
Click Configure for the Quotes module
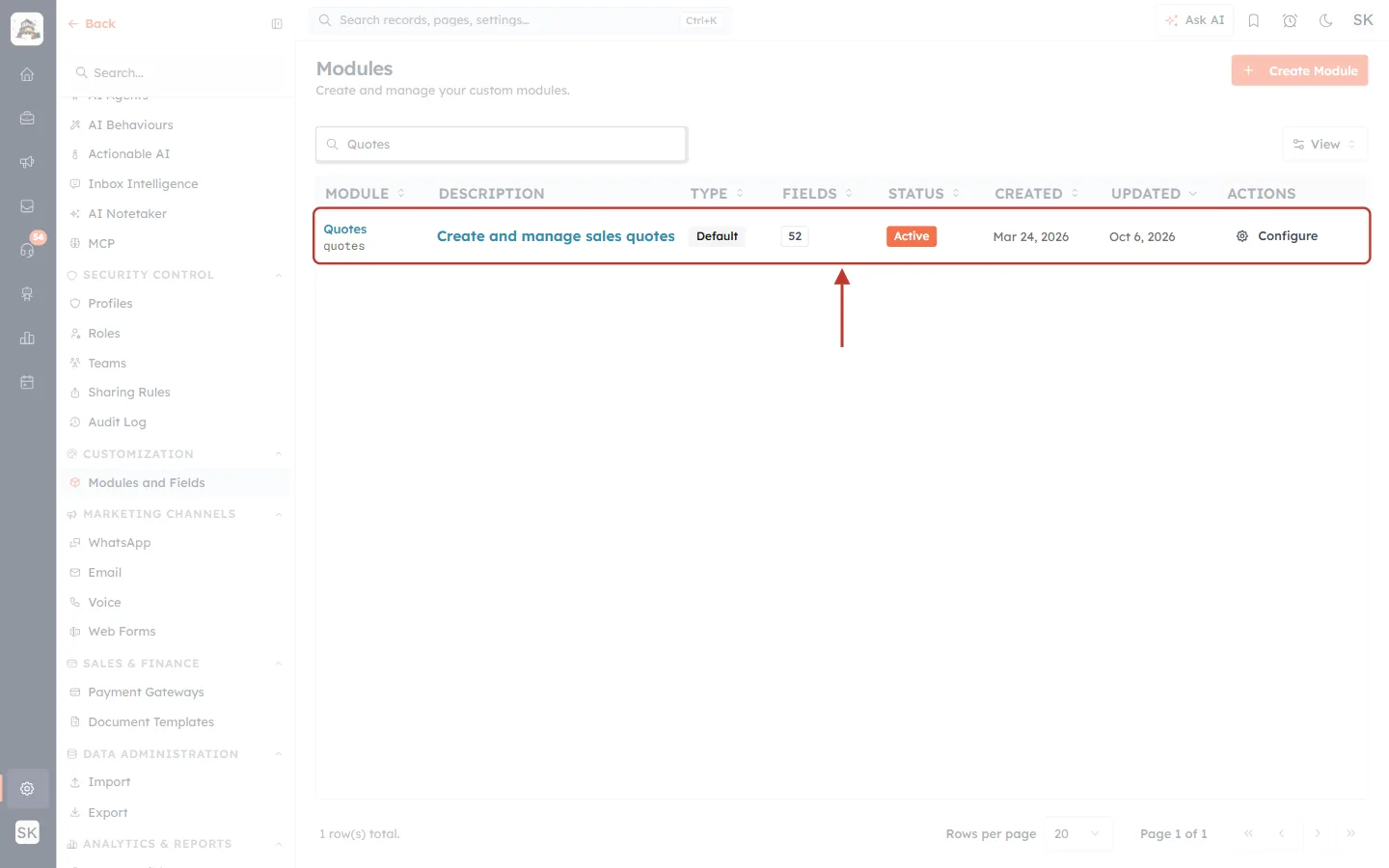click(1277, 236)
